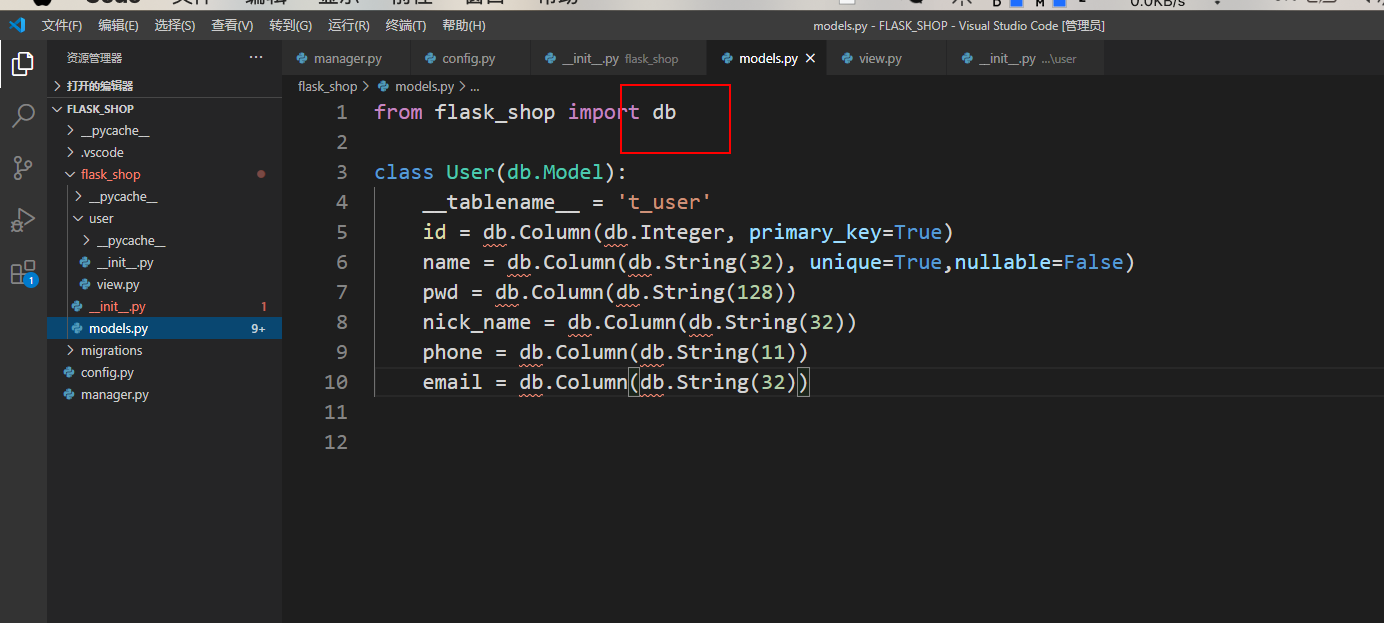Expand the migrations folder
This screenshot has height=623, width=1384.
click(x=164, y=350)
